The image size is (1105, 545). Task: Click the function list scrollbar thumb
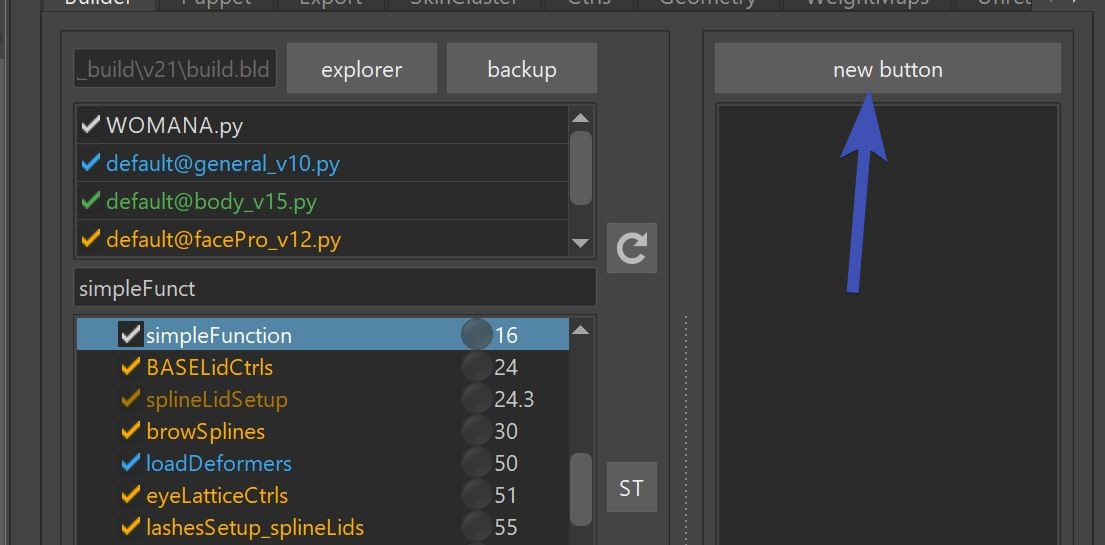pos(580,489)
